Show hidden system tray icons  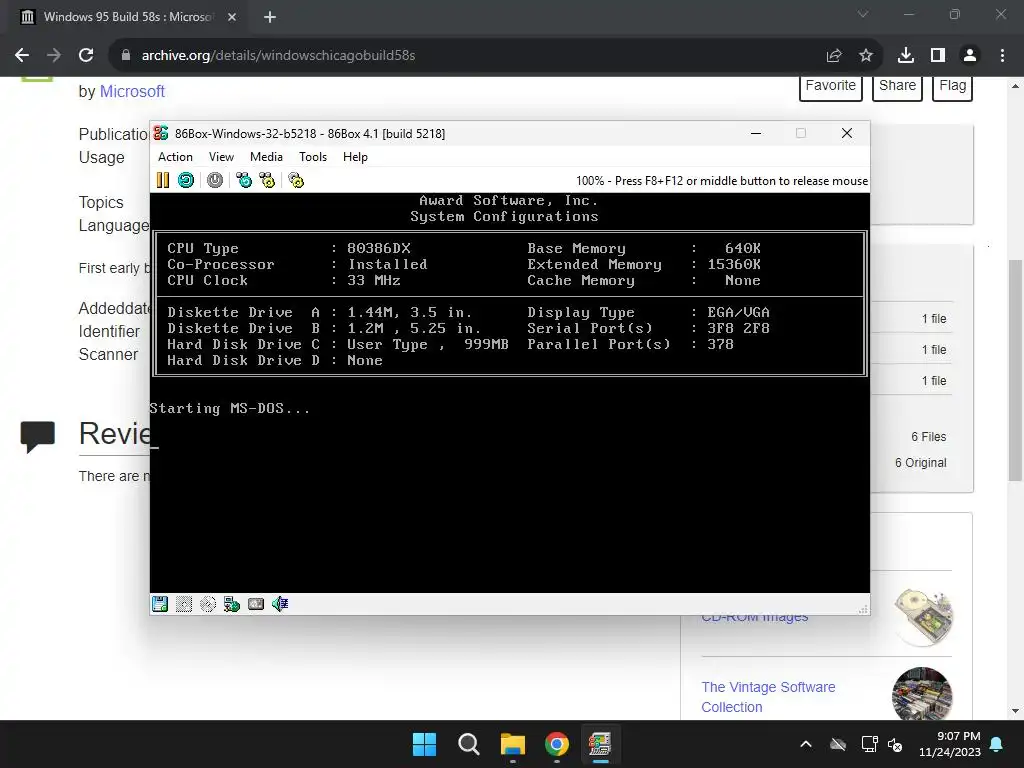(806, 744)
